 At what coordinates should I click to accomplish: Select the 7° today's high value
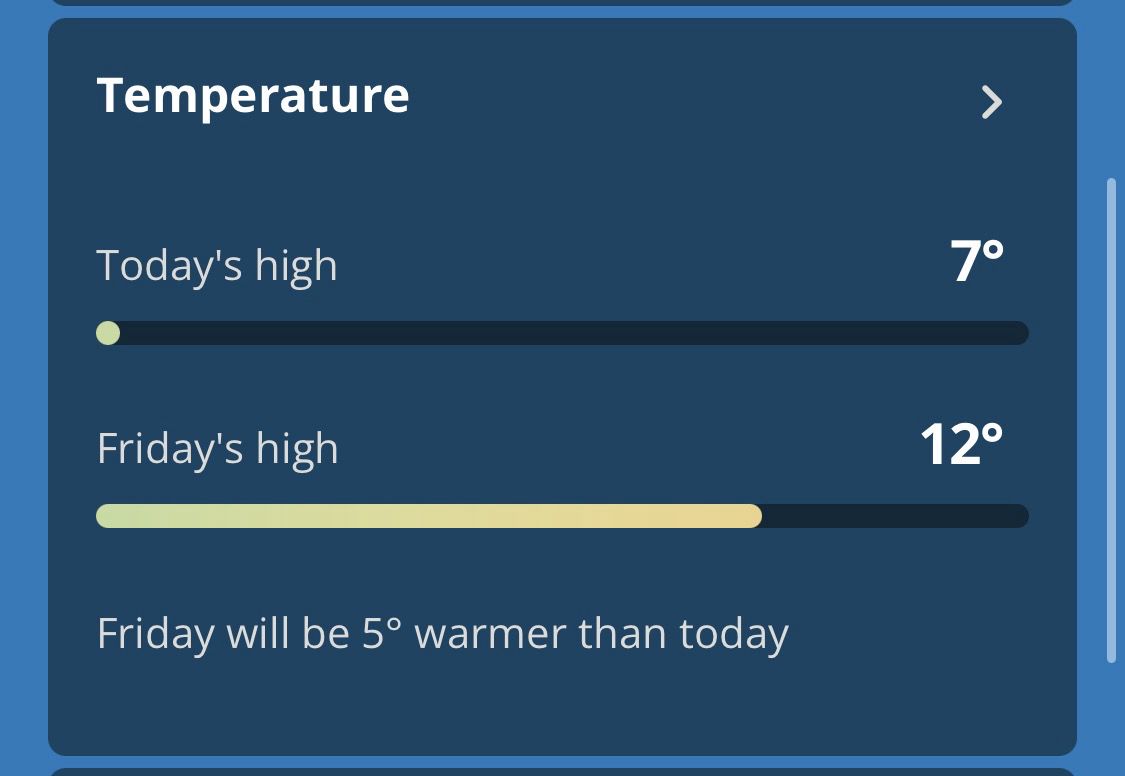click(x=977, y=262)
